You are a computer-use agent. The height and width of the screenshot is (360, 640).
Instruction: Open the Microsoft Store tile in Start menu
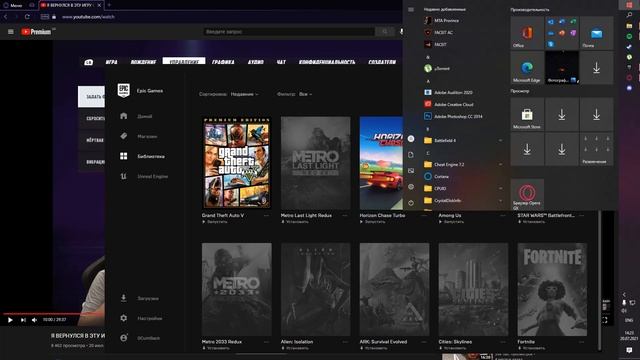point(527,115)
